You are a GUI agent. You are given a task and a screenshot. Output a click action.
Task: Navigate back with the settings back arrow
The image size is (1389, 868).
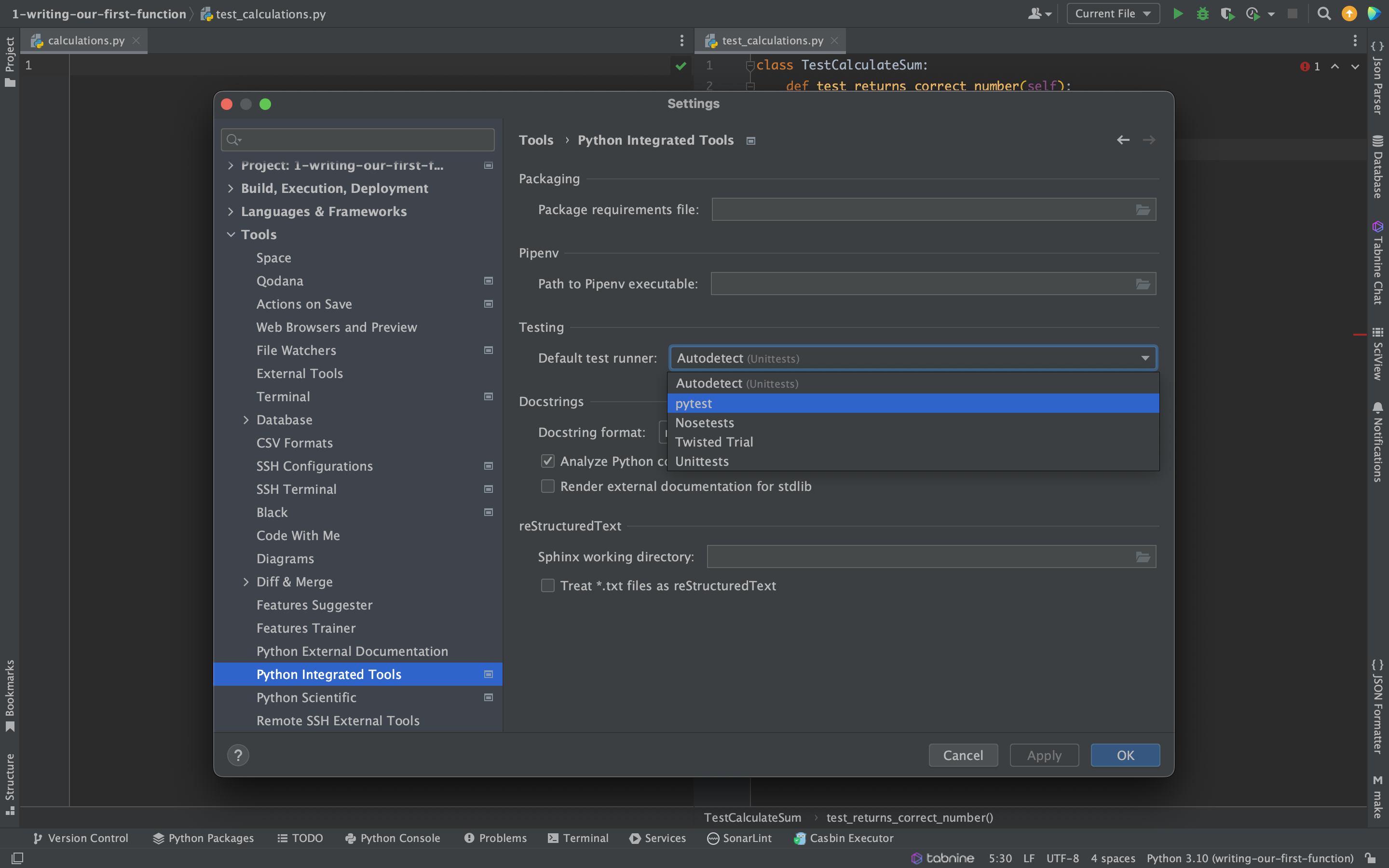point(1123,140)
